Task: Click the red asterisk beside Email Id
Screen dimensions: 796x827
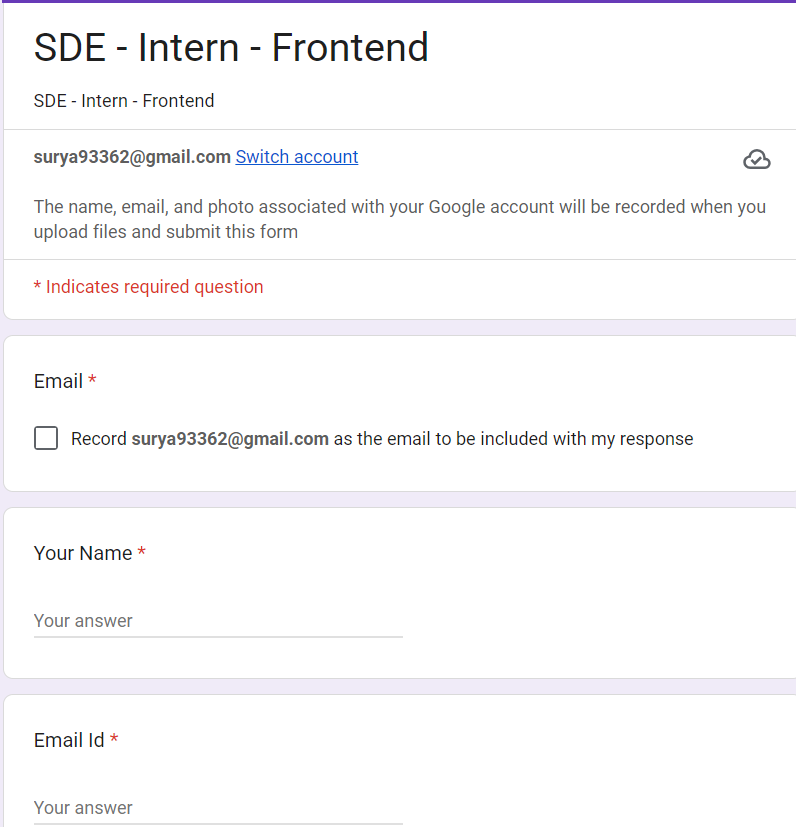Action: [114, 739]
